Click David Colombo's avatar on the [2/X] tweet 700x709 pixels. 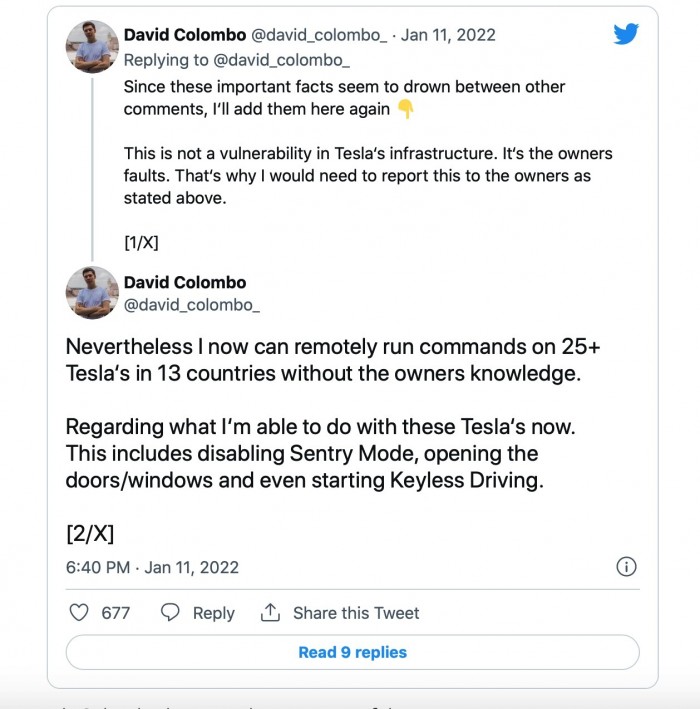(92, 293)
